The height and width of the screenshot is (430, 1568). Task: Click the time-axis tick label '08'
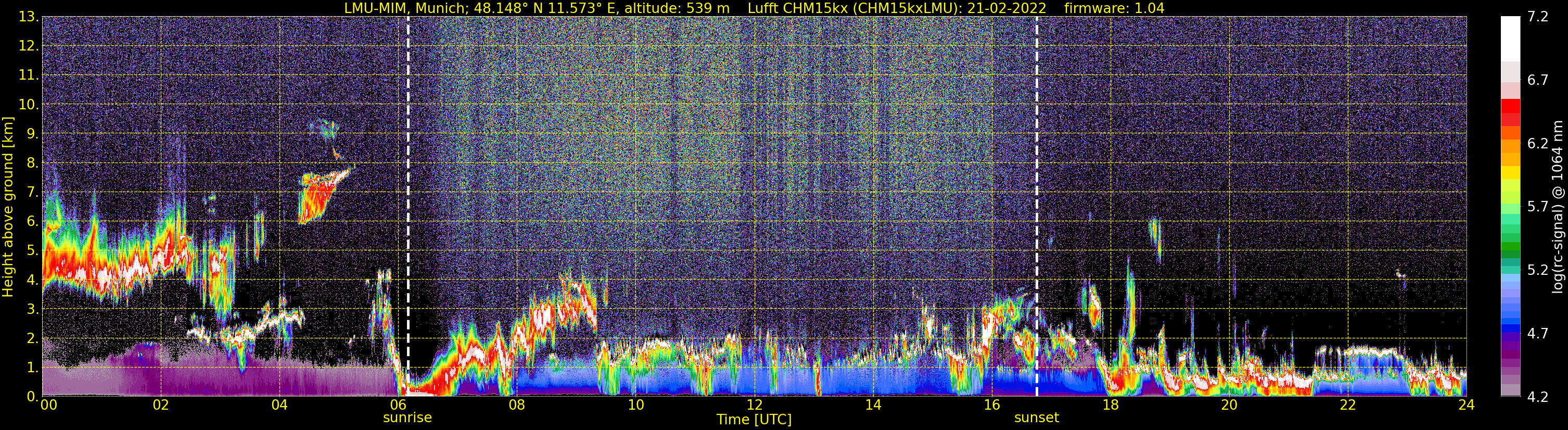517,406
